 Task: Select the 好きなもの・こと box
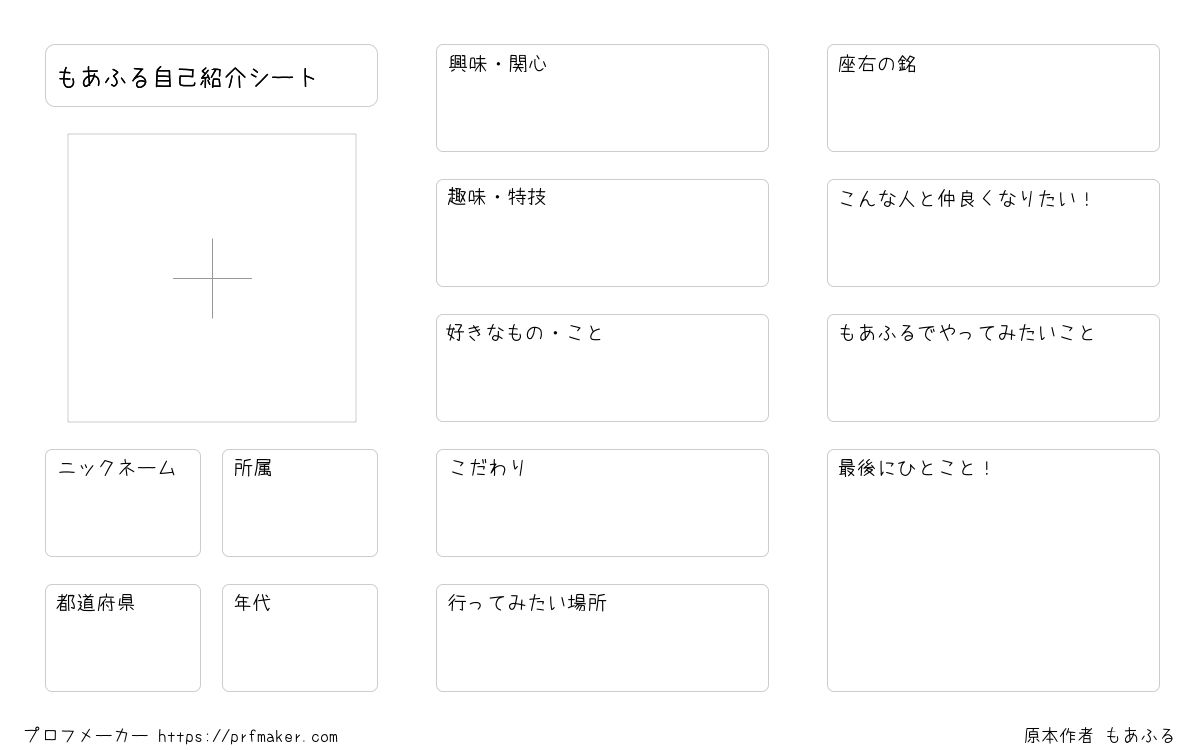click(602, 368)
